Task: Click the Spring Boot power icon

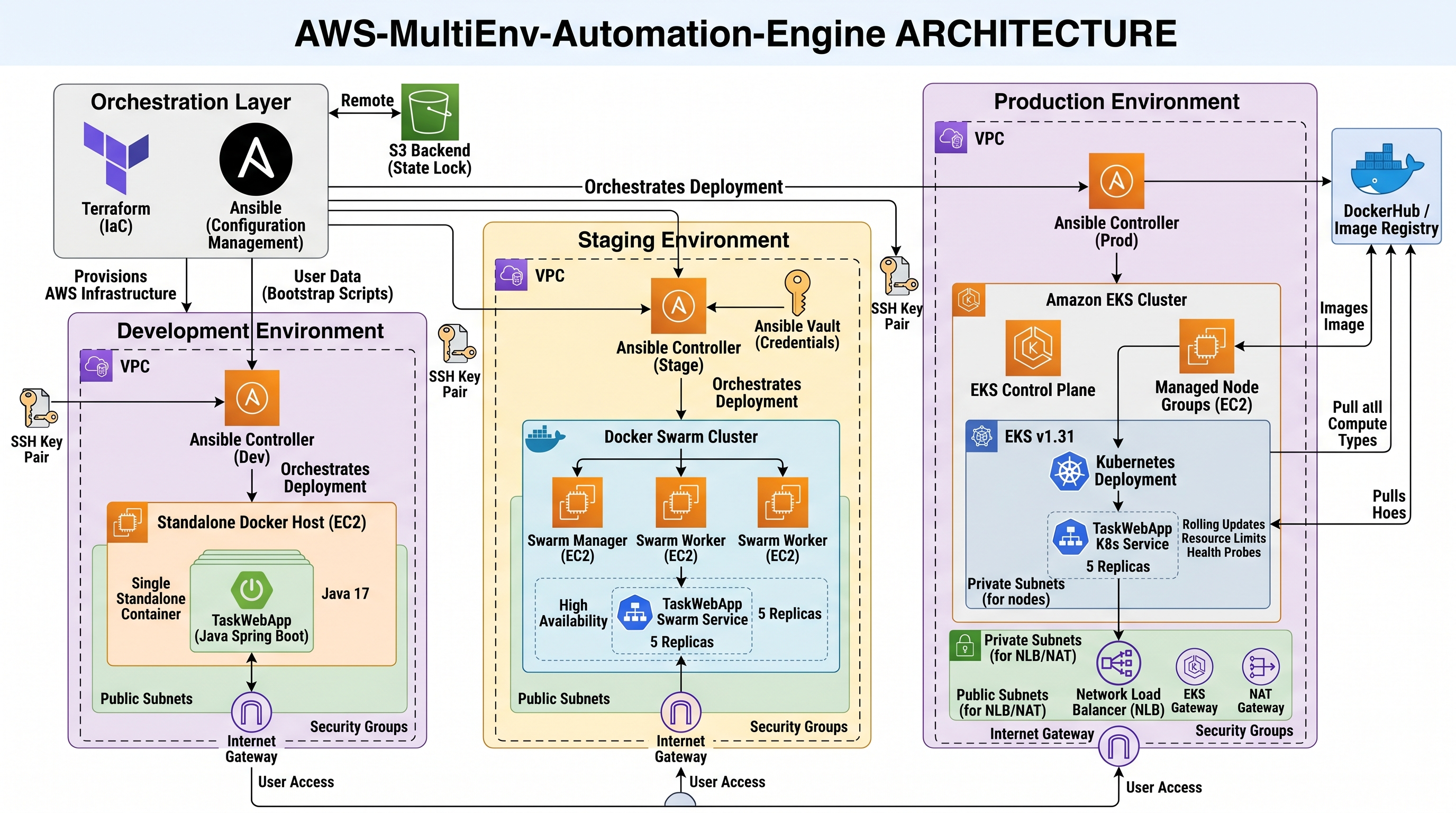Action: (x=252, y=590)
